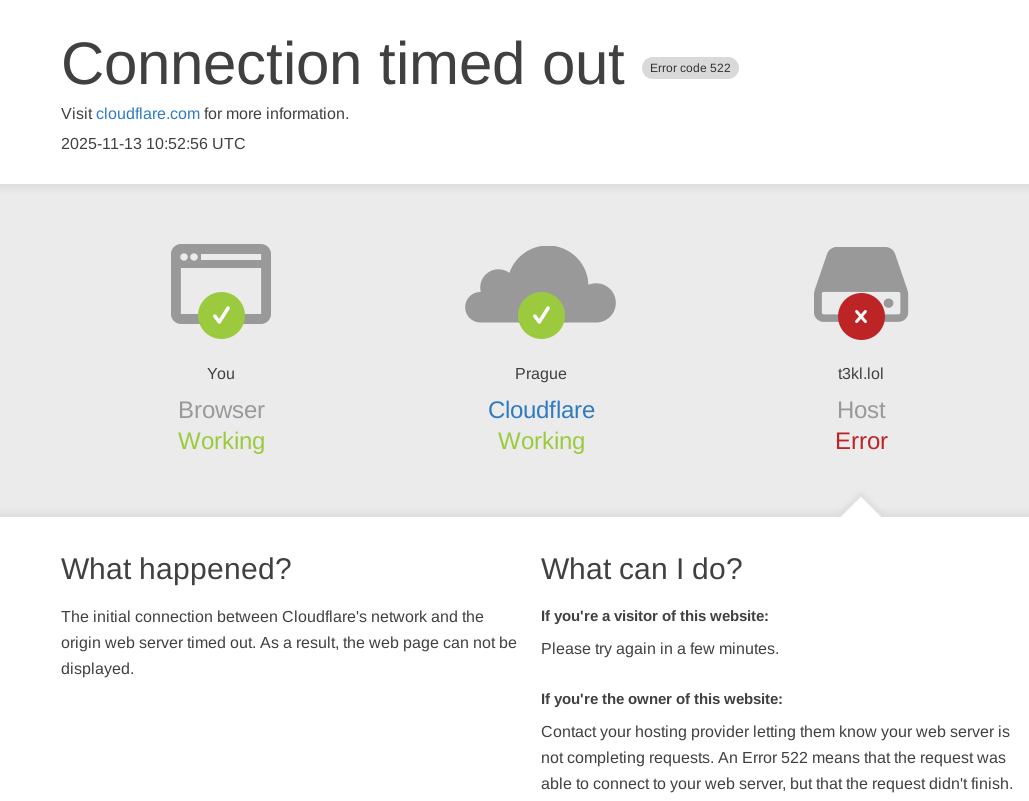Click the red Error status text
Image resolution: width=1029 pixels, height=801 pixels.
tap(861, 441)
